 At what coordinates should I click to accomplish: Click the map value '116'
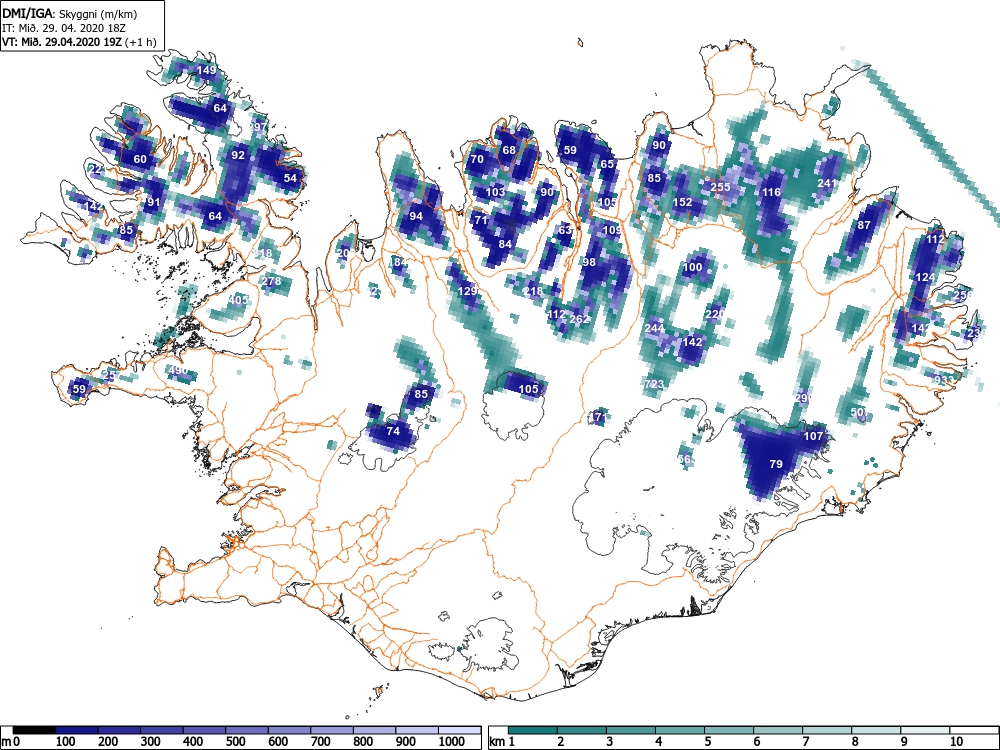coord(771,192)
